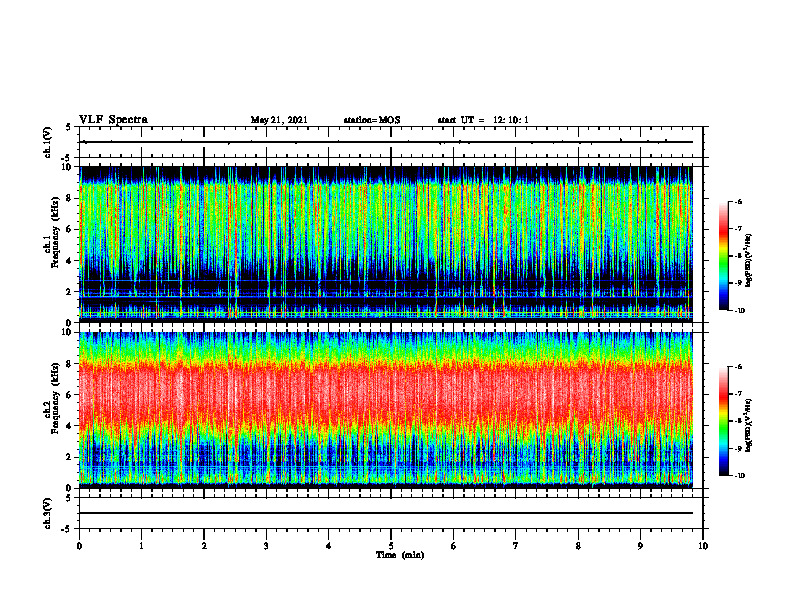Click the ch.3(V) waveform axis label
Viewport: 792px width, 612px height.
(48, 514)
